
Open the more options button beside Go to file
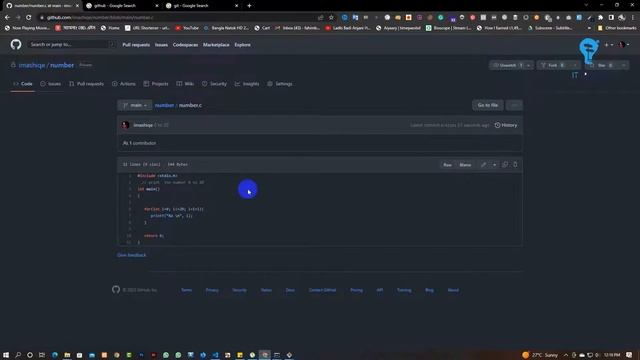tap(514, 105)
